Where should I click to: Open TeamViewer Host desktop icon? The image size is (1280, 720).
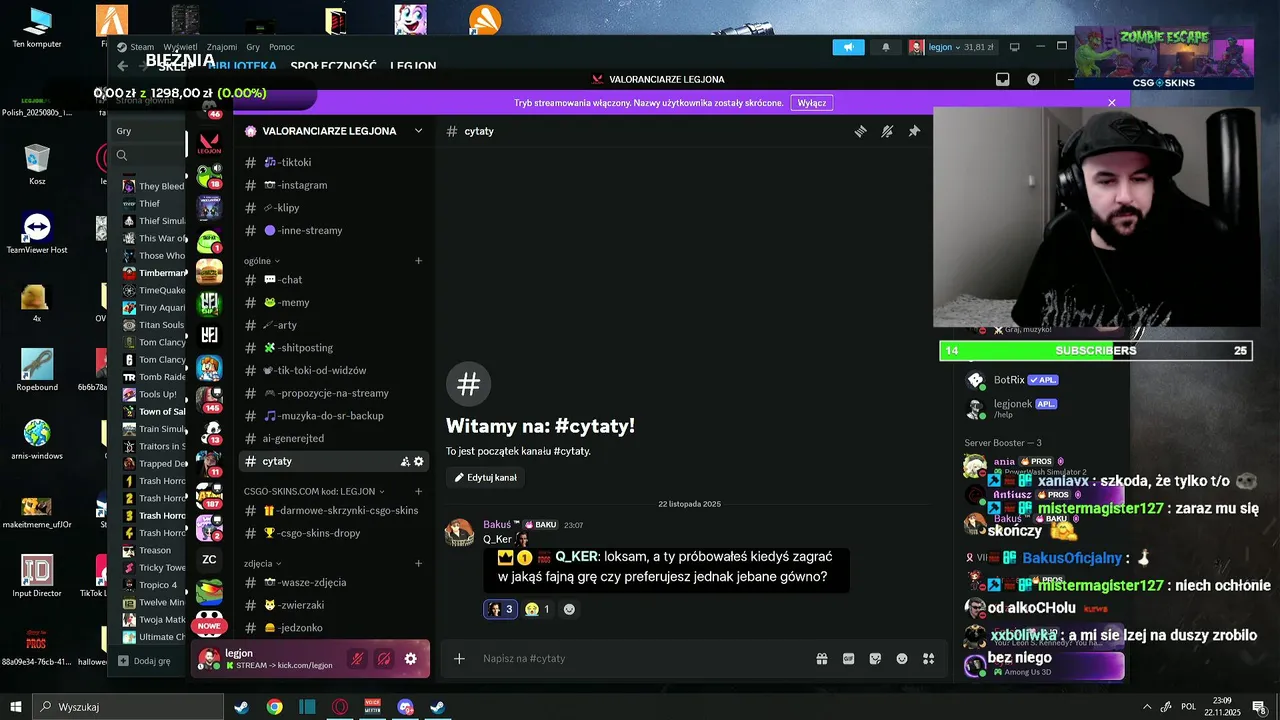coord(37,232)
